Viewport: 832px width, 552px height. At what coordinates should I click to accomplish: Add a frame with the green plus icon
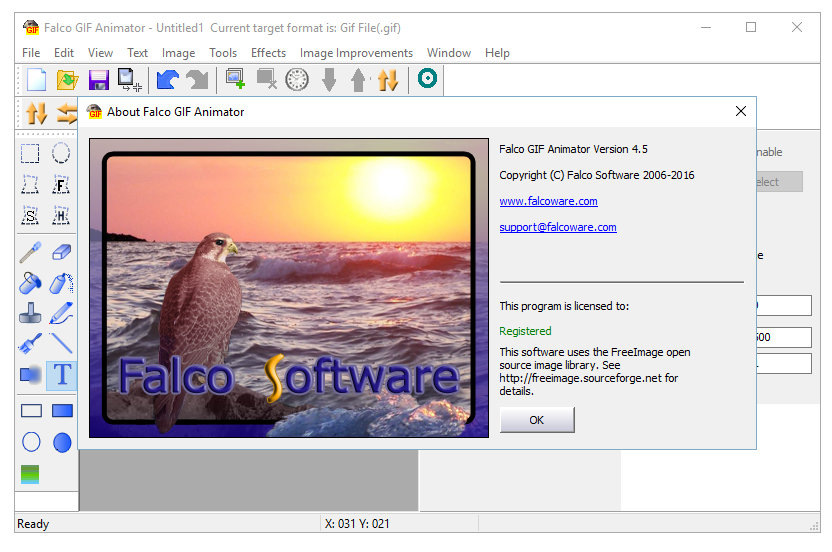(236, 79)
